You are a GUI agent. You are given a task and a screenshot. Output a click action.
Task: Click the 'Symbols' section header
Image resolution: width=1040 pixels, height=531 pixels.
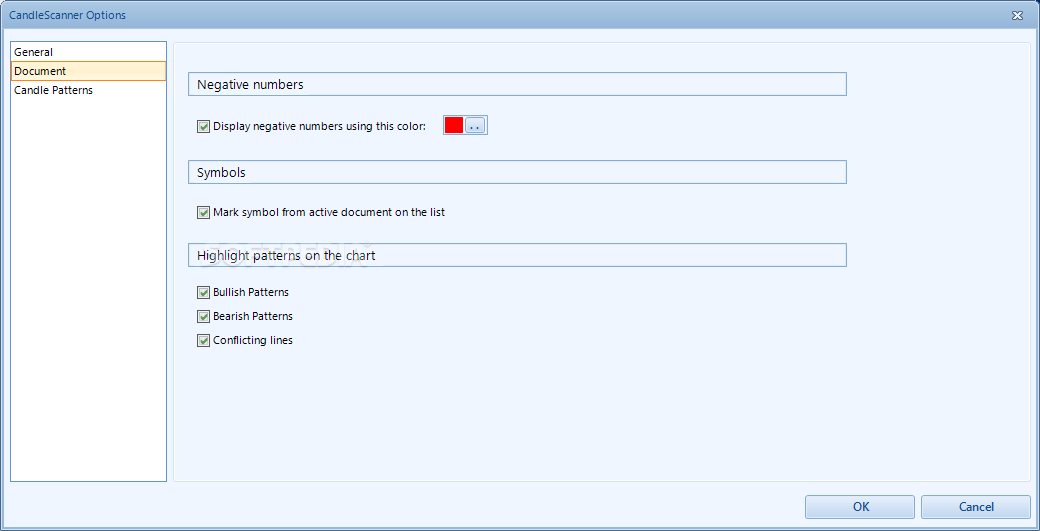(x=517, y=172)
